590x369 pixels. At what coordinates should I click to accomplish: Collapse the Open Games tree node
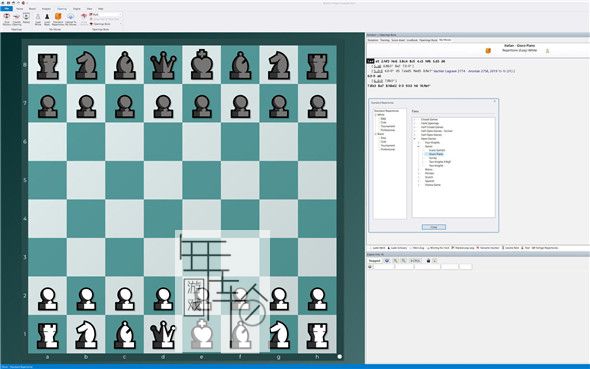(x=415, y=139)
